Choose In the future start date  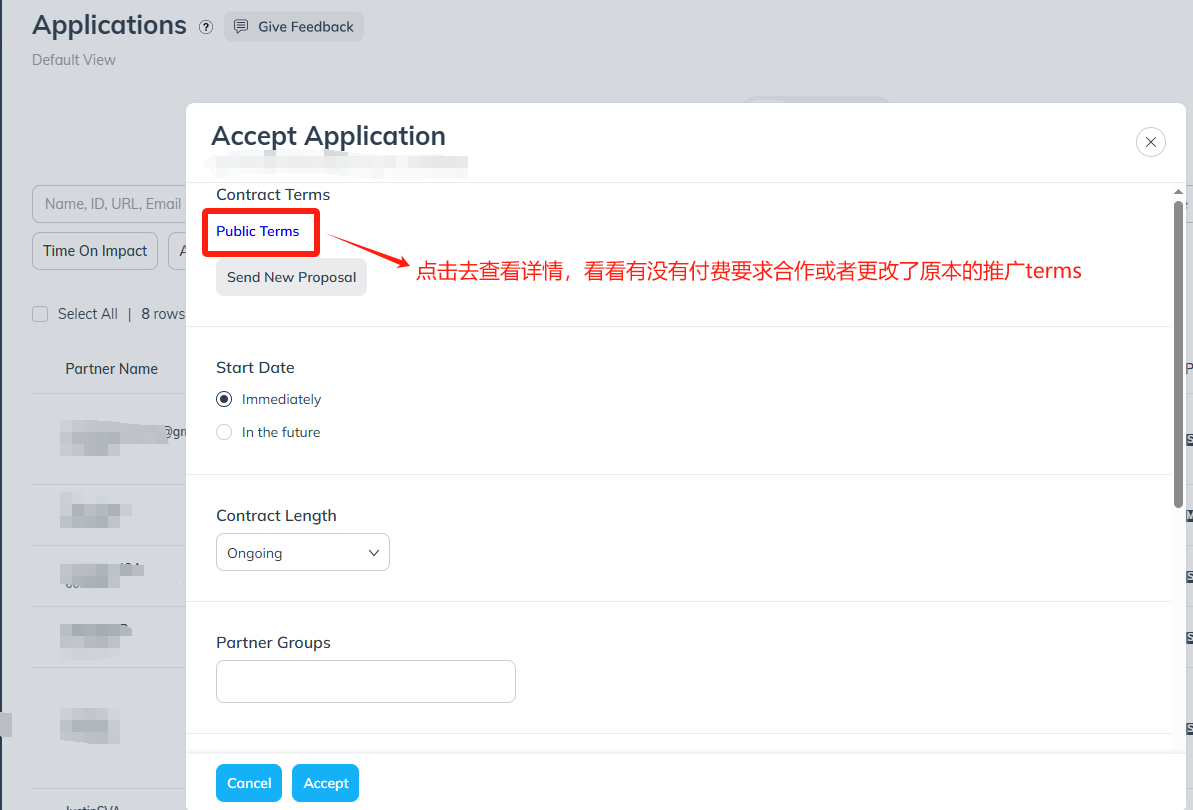pos(223,431)
